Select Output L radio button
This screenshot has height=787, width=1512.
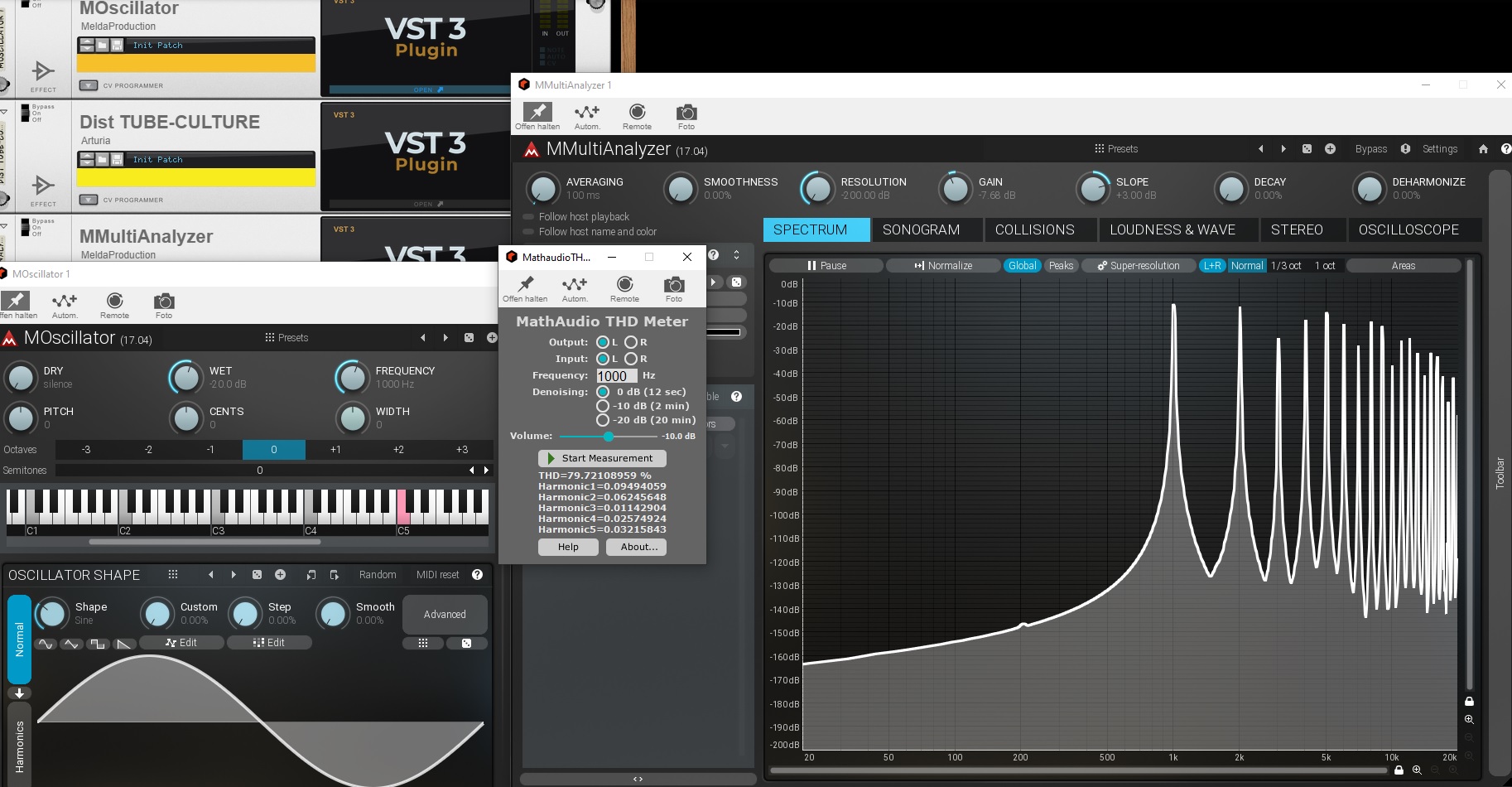603,342
